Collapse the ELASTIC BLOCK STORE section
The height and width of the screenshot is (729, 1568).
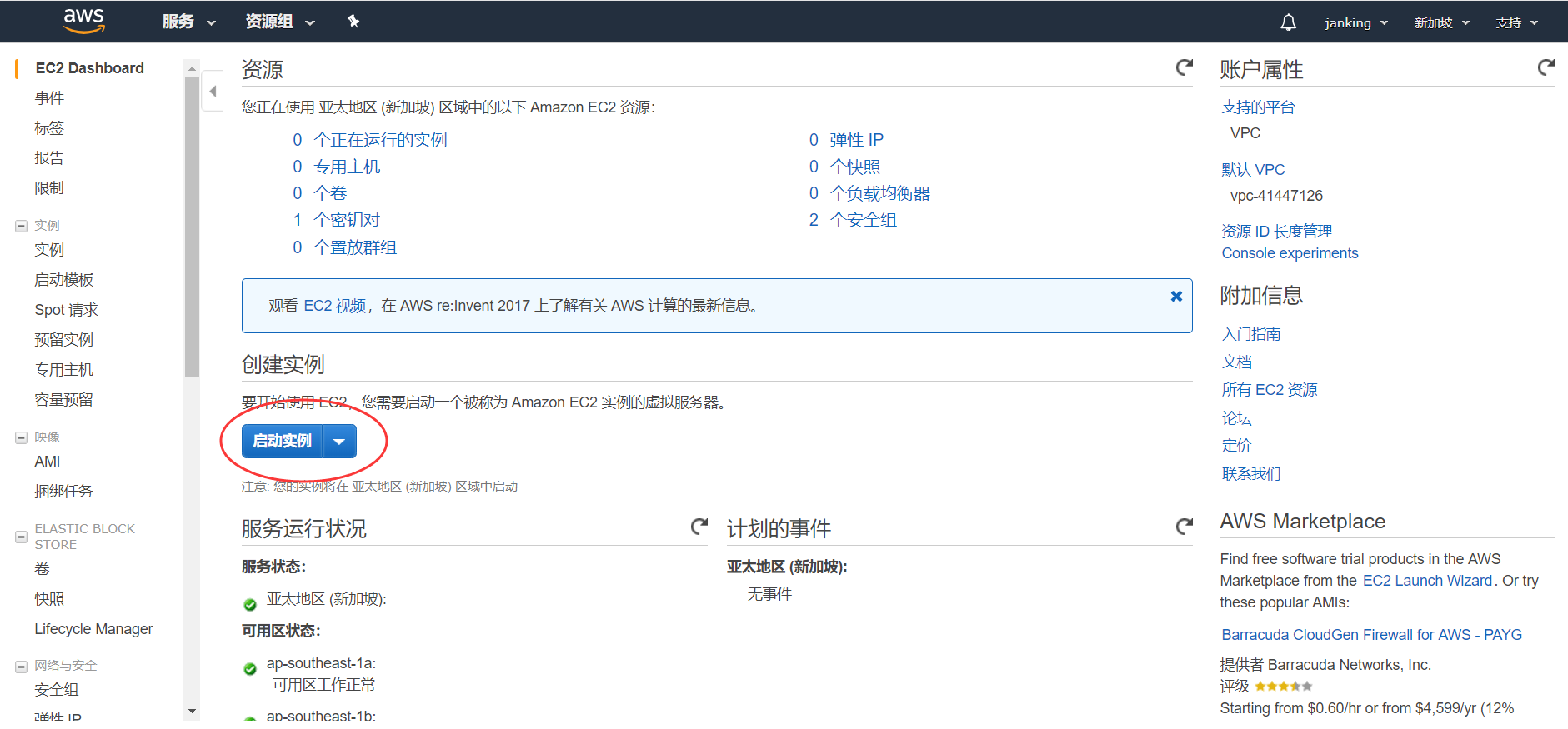click(22, 537)
